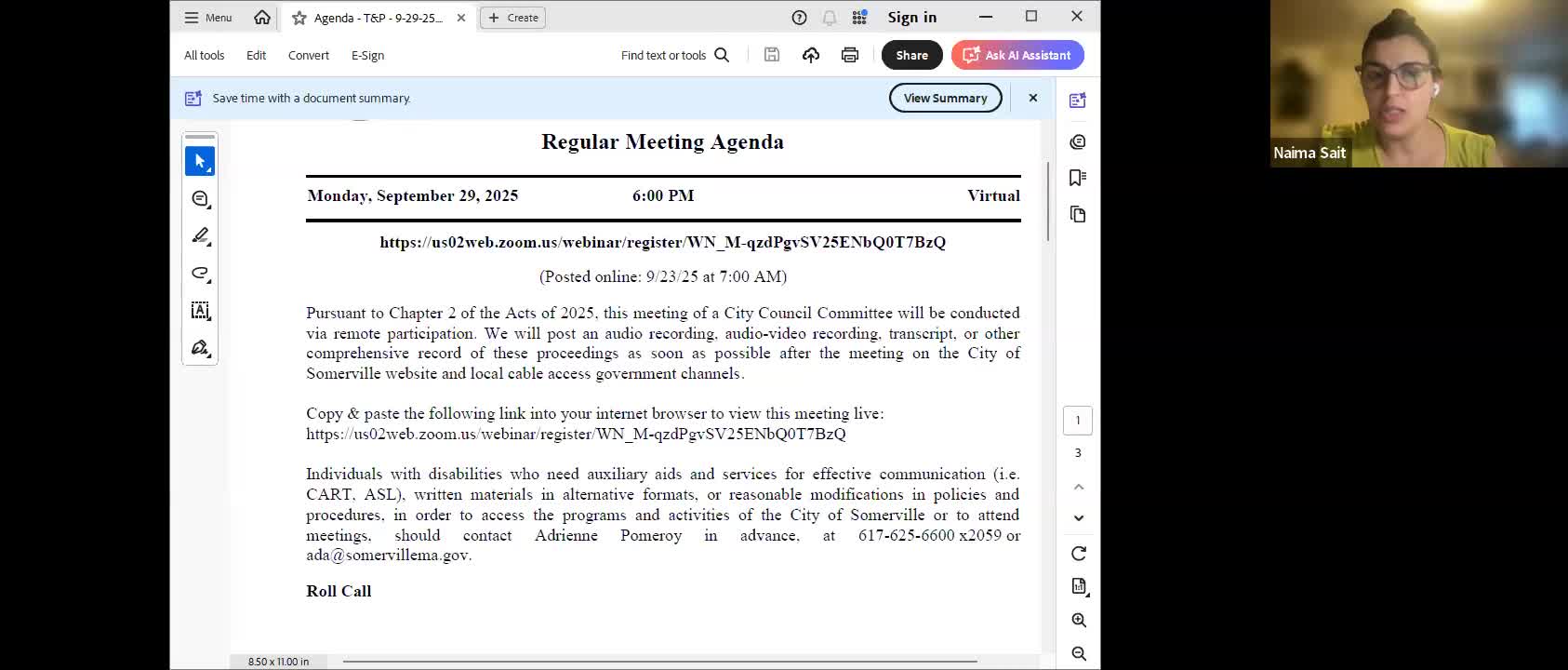The image size is (1568, 670).
Task: Upload file to cloud icon
Action: coord(811,55)
